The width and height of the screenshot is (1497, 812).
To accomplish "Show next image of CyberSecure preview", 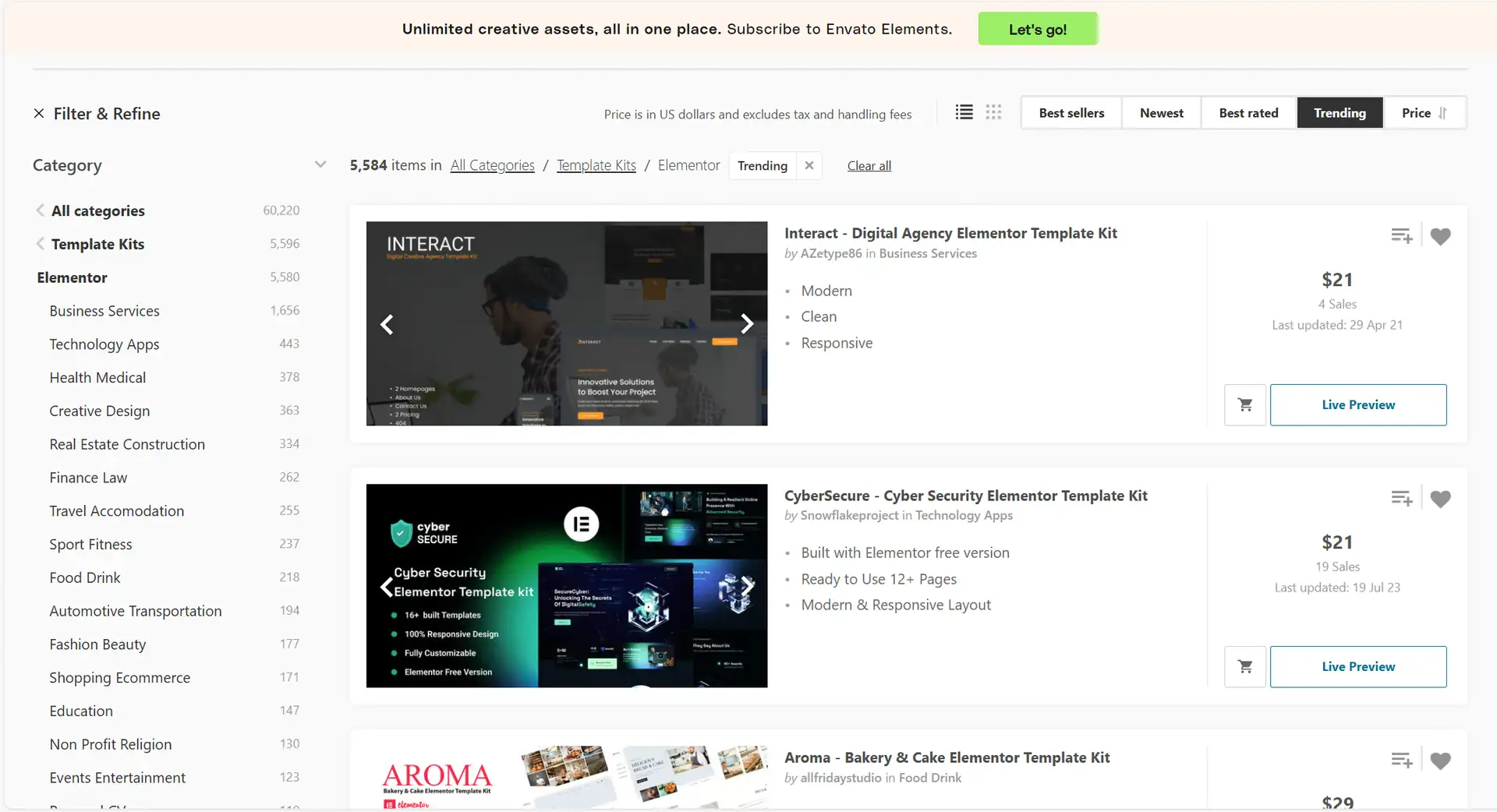I will pos(747,586).
